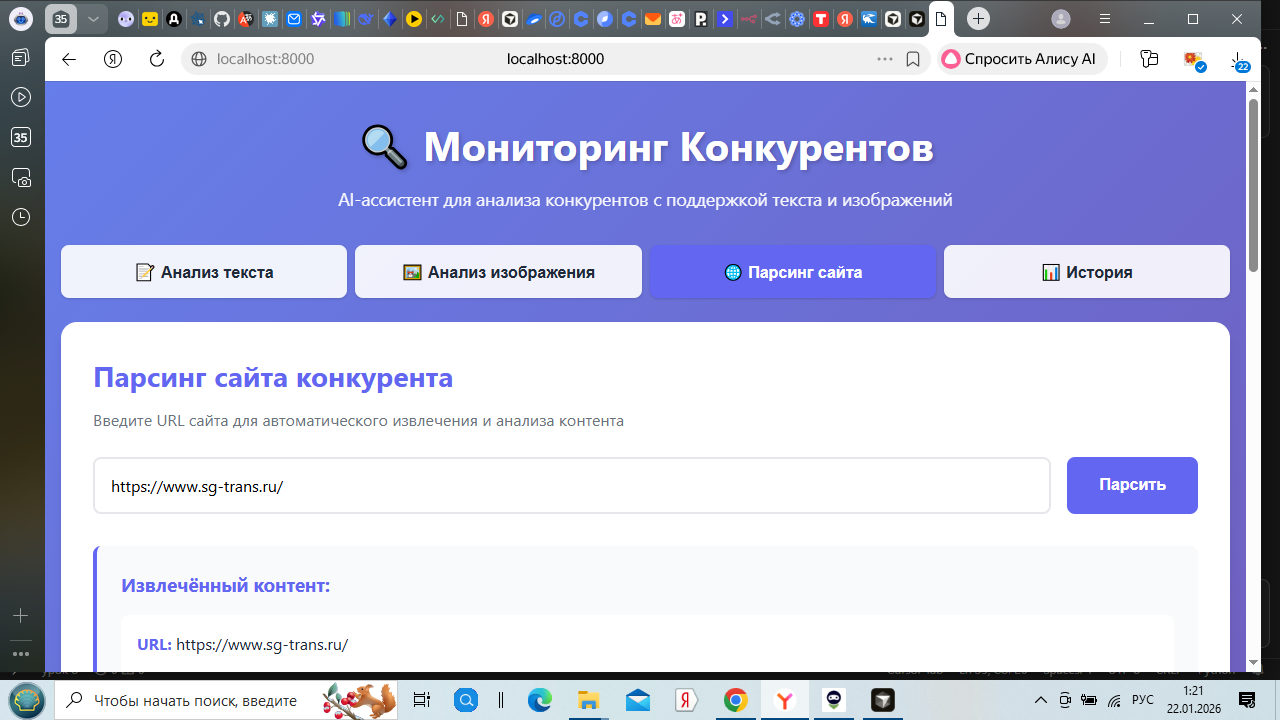The image size is (1280, 720).
Task: Click the URL input containing sg-trans.ru
Action: tap(571, 486)
